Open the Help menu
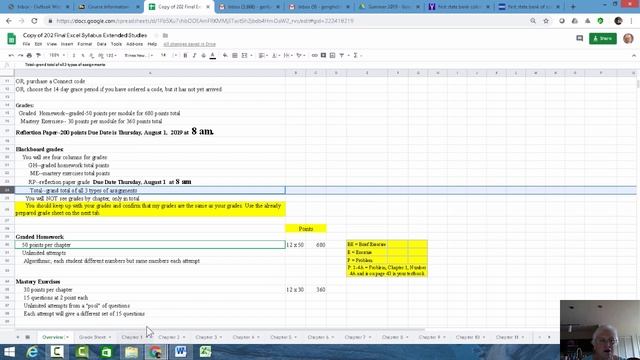The height and width of the screenshot is (360, 640). (x=152, y=44)
